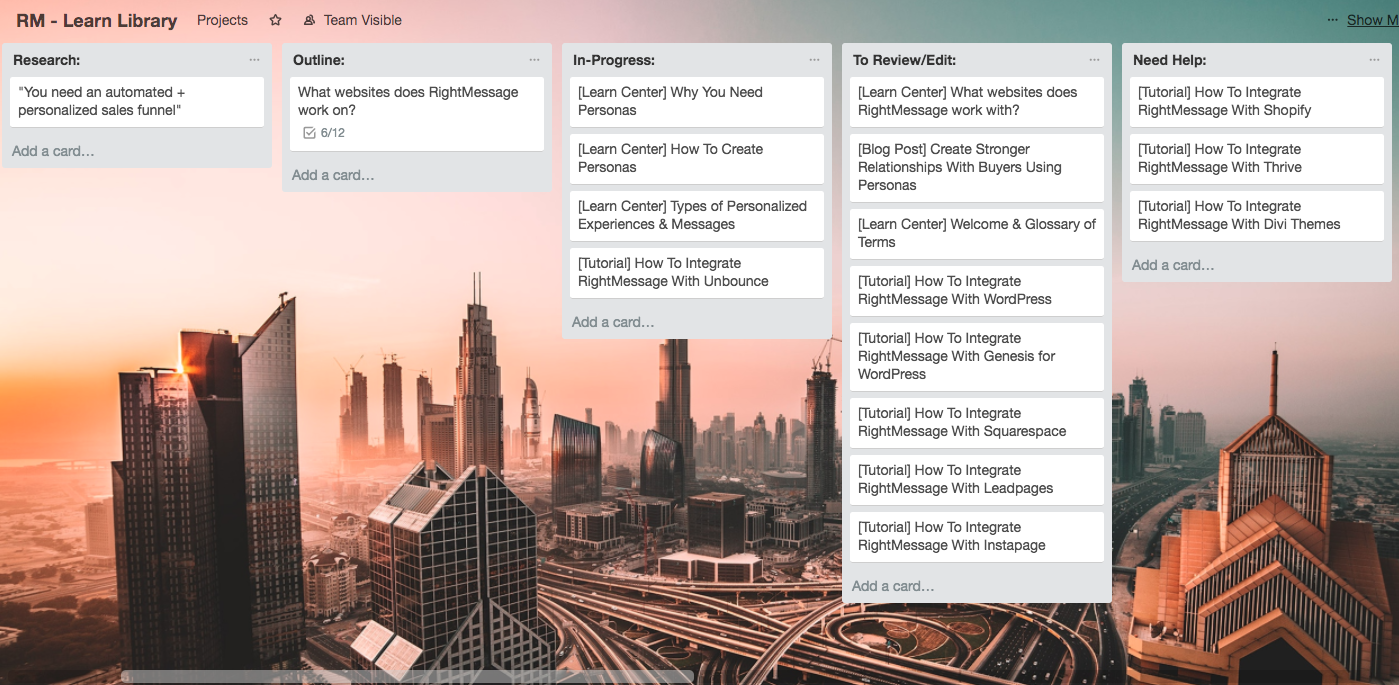The height and width of the screenshot is (685, 1399).
Task: Open the Integrate With WordPress tutorial card
Action: (x=977, y=291)
